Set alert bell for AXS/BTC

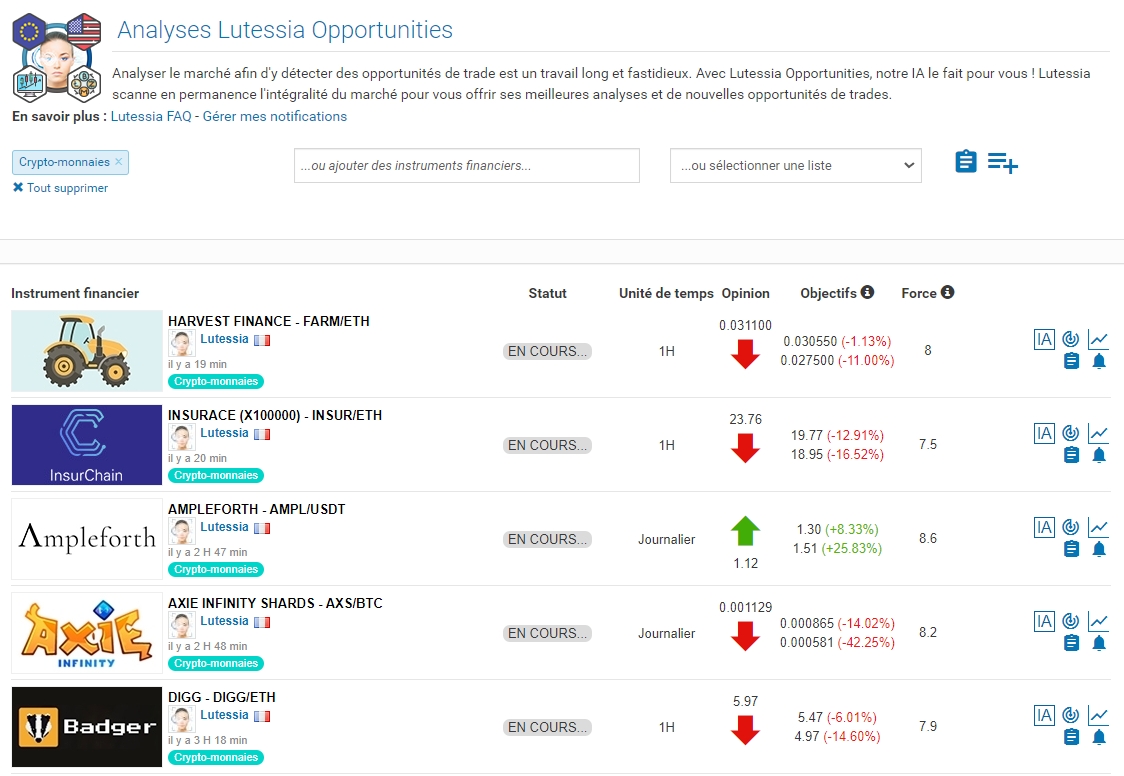(1099, 643)
